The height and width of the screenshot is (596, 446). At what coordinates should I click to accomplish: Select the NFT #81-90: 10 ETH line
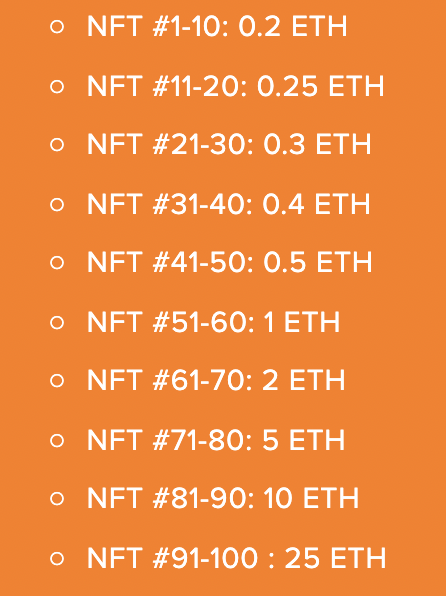coord(223,498)
